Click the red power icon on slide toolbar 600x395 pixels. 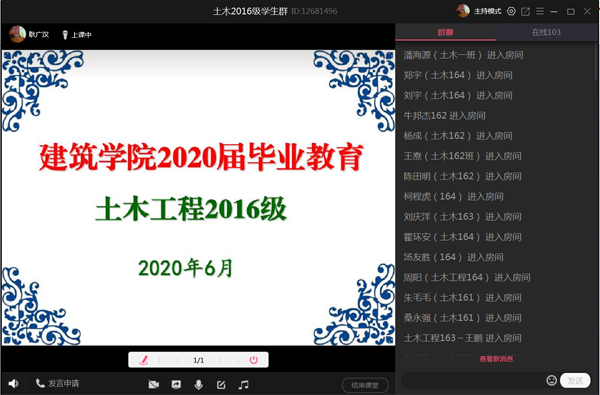pos(254,360)
